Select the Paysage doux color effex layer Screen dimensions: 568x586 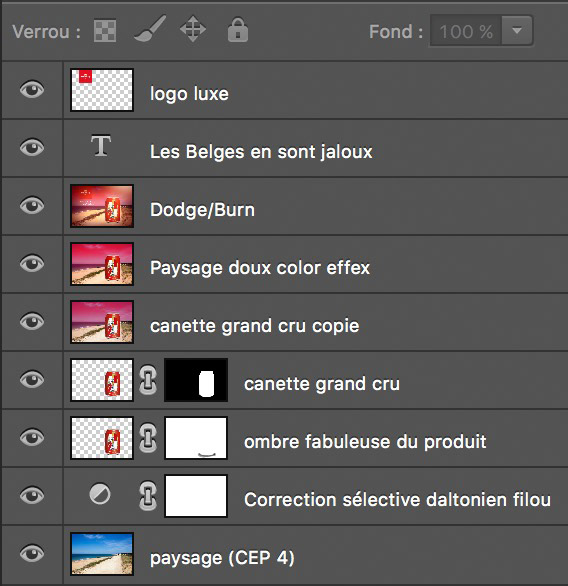pyautogui.click(x=315, y=264)
